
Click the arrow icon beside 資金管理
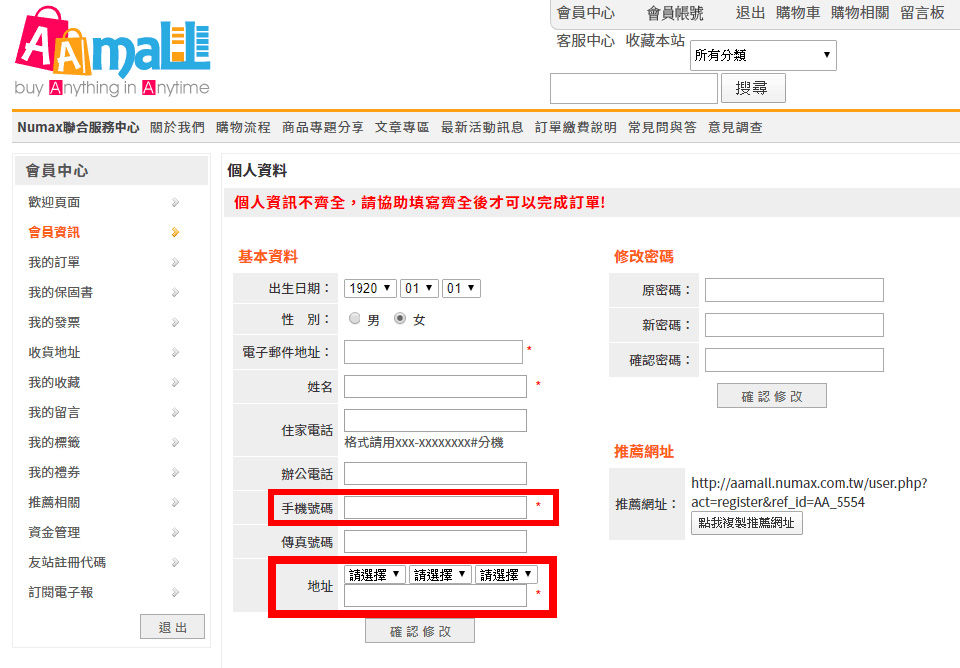tap(175, 532)
